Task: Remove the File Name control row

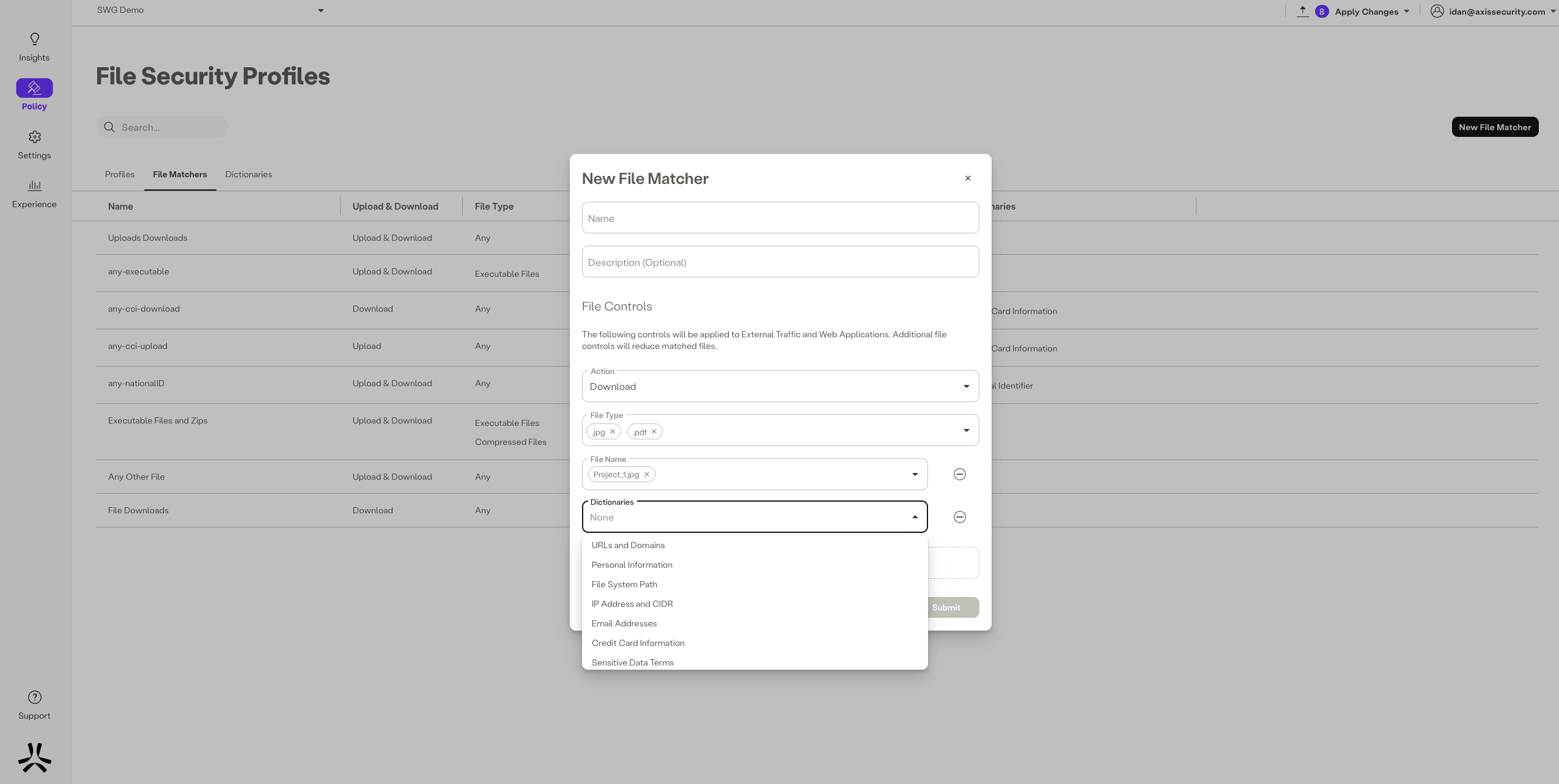Action: (x=959, y=474)
